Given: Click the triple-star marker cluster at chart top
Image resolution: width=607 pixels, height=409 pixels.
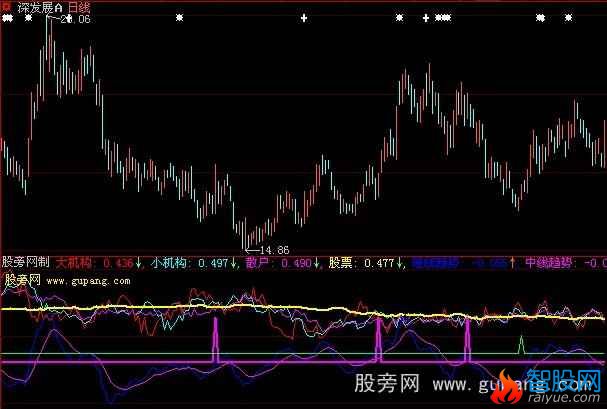Looking at the screenshot, I should pos(443,18).
